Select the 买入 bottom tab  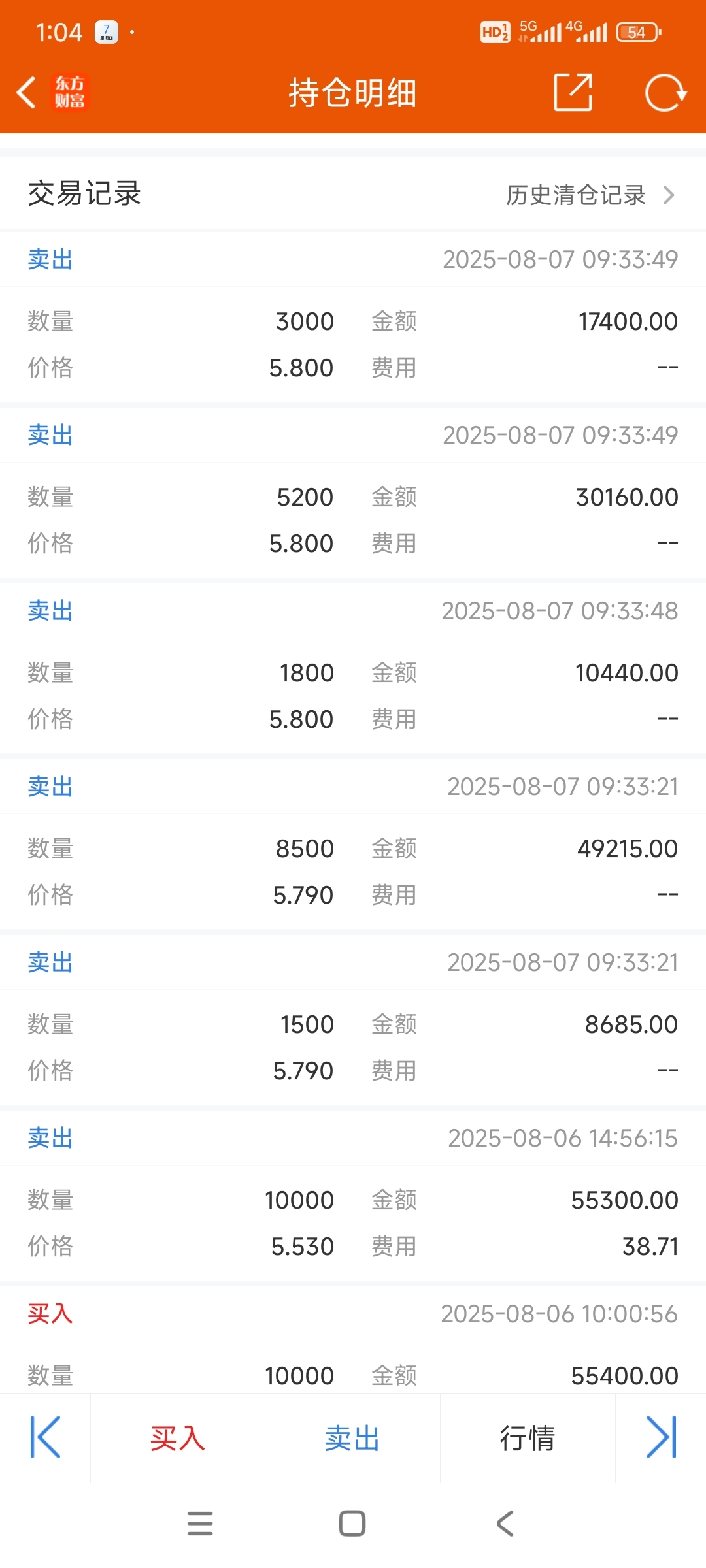point(178,1438)
